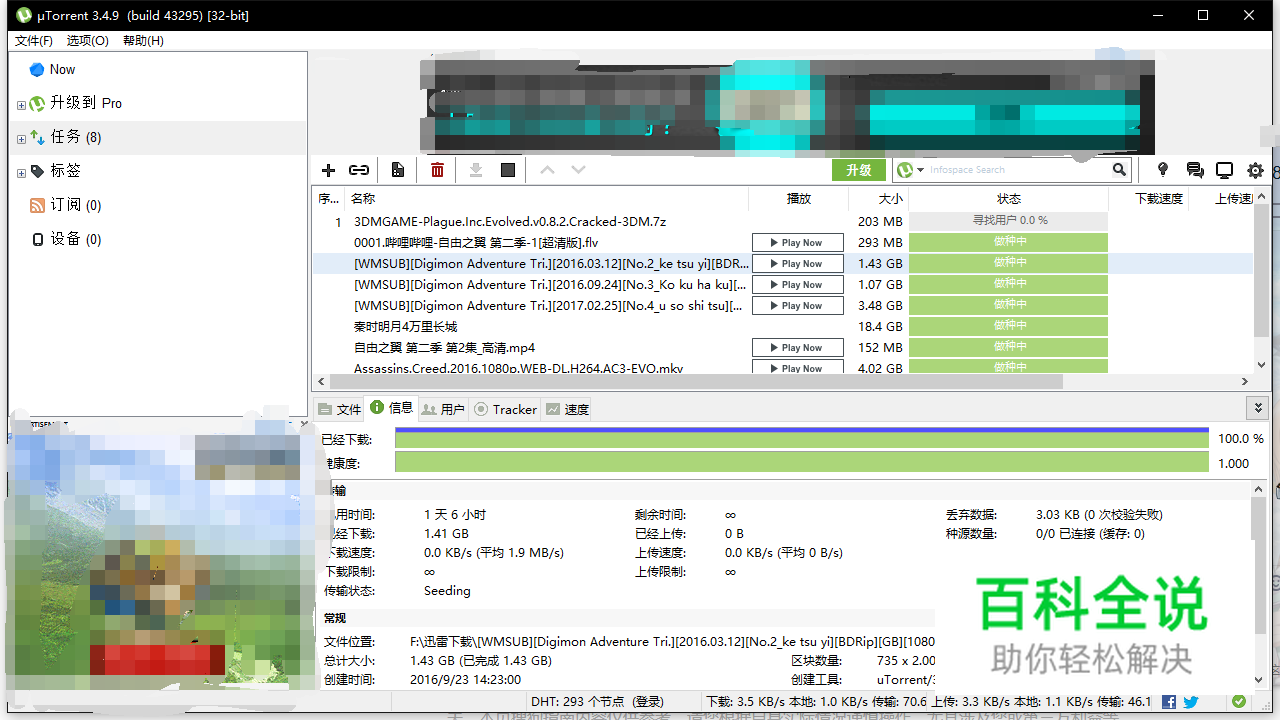Move torrent down the queue
Screen dimensions: 1280x720
(x=578, y=170)
